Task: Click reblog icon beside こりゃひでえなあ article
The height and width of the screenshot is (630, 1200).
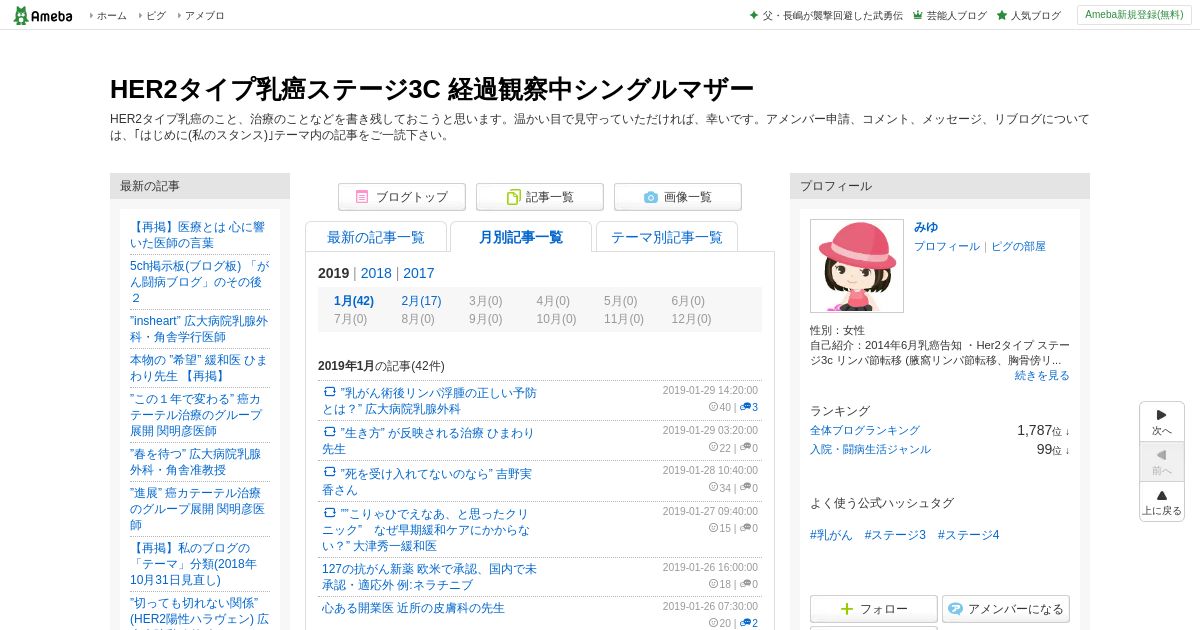Action: pyautogui.click(x=329, y=512)
